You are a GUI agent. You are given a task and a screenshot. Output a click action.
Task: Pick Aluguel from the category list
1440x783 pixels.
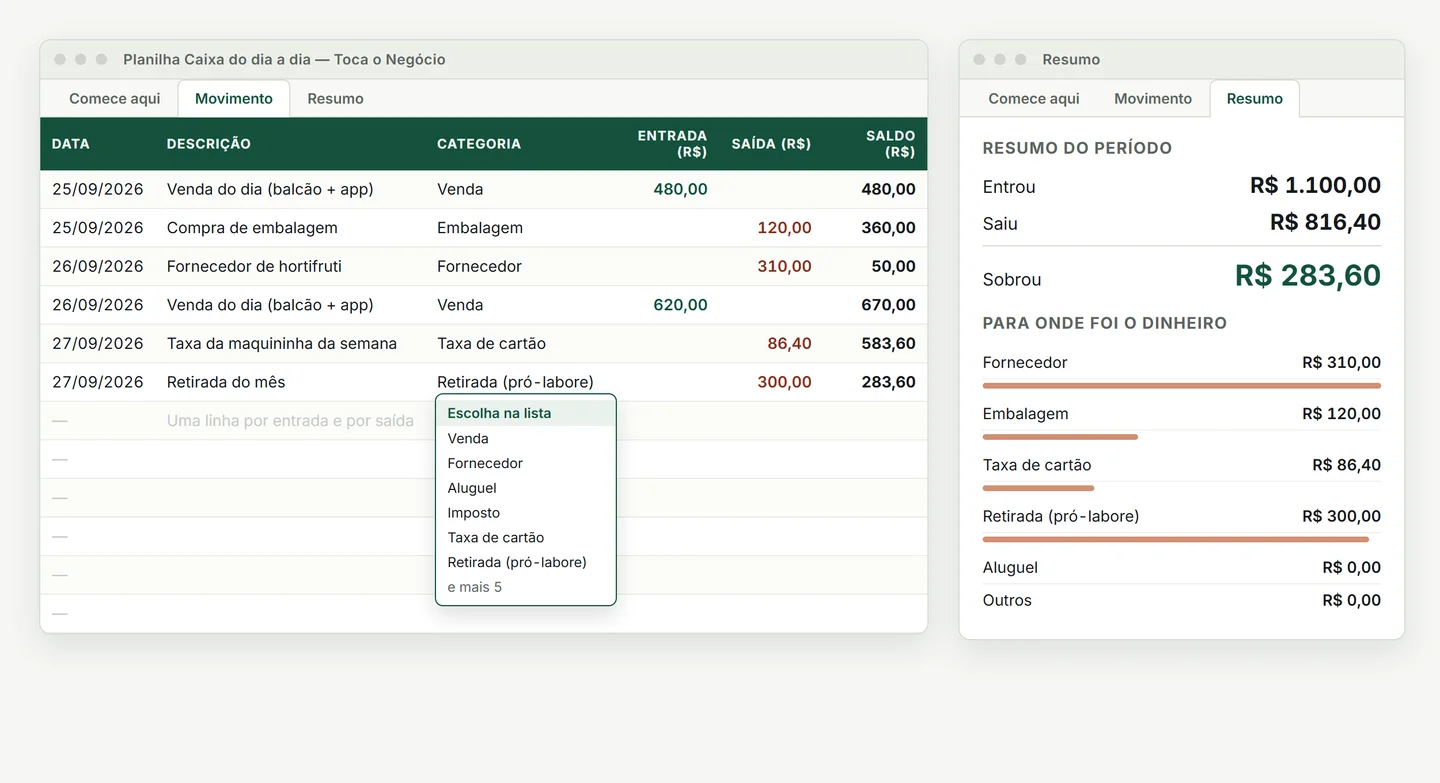tap(526, 488)
